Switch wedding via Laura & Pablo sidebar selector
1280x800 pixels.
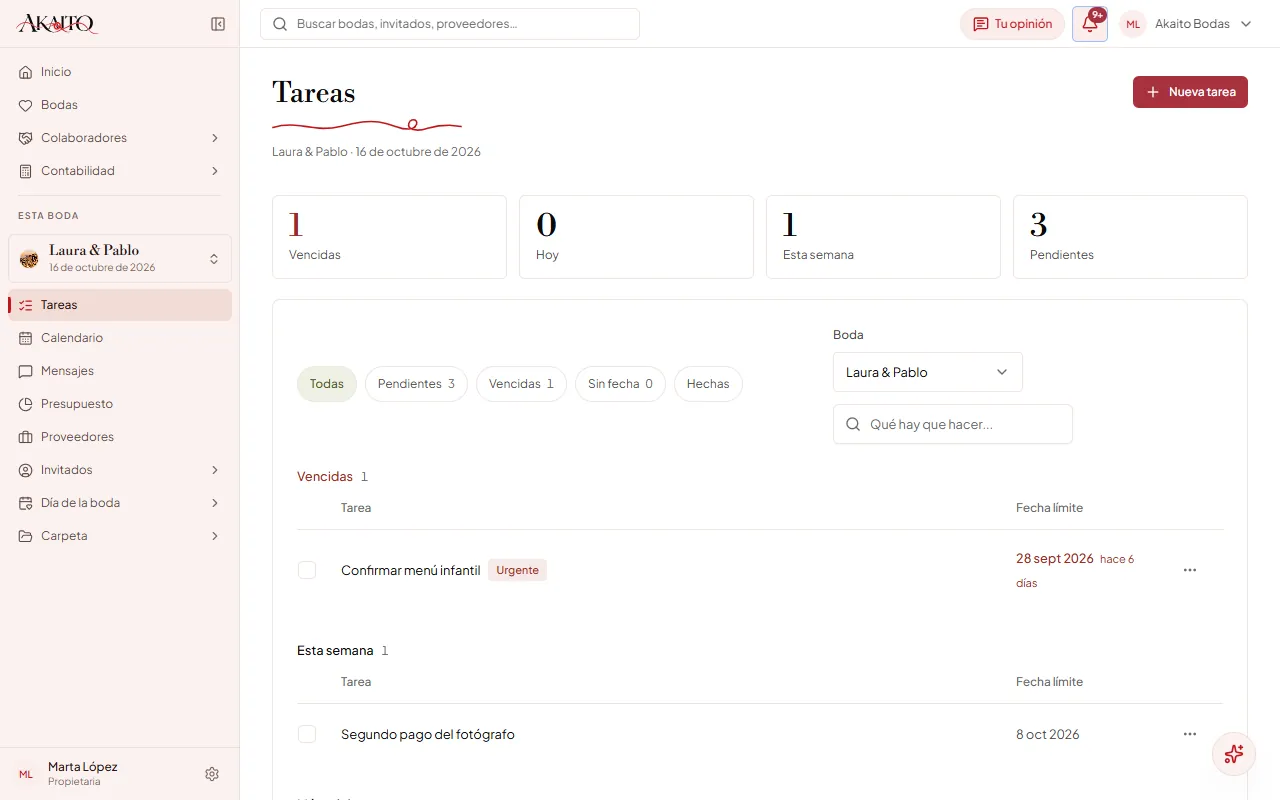click(120, 258)
